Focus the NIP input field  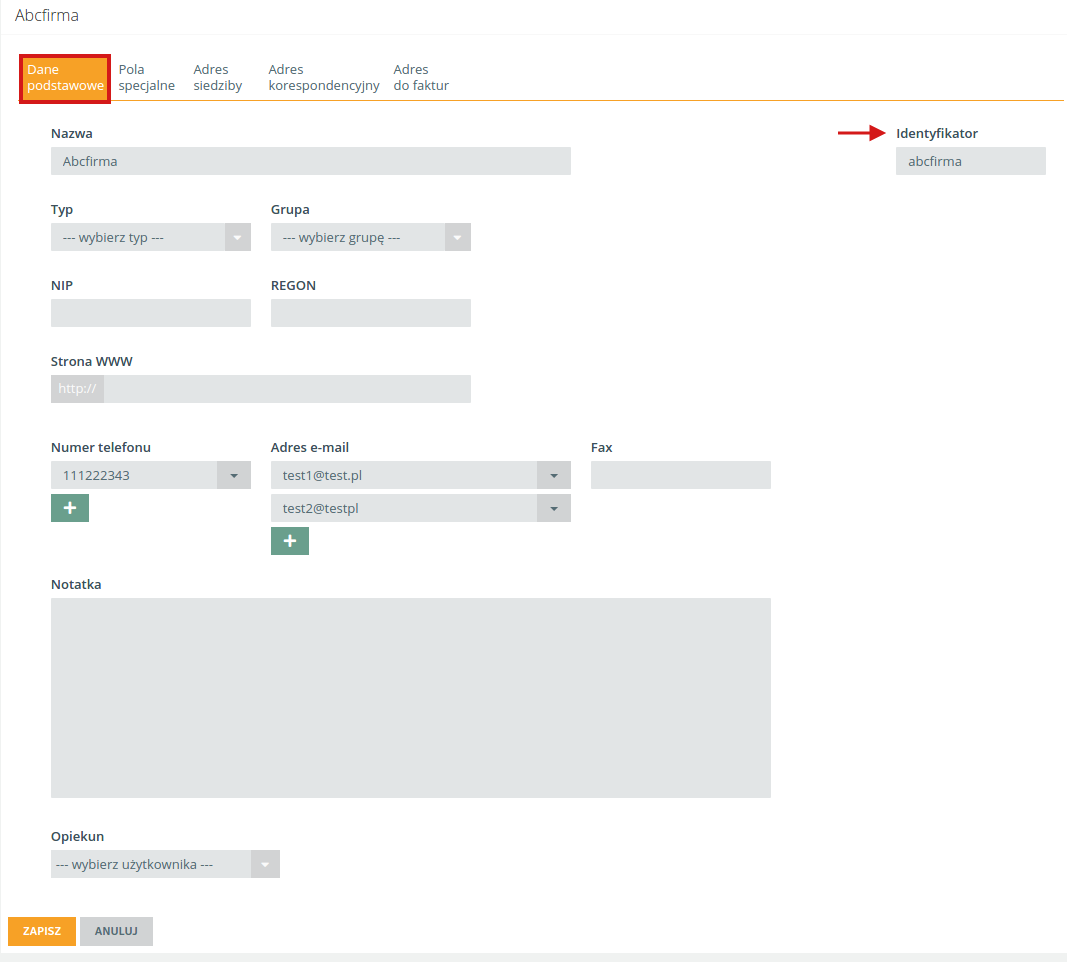(x=151, y=313)
